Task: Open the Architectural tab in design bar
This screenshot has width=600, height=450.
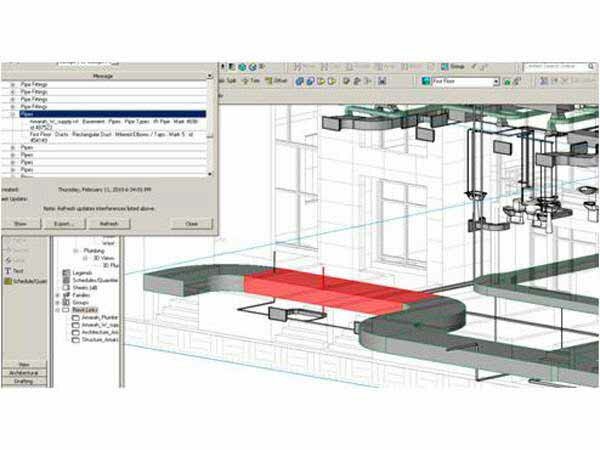Action: pyautogui.click(x=24, y=373)
